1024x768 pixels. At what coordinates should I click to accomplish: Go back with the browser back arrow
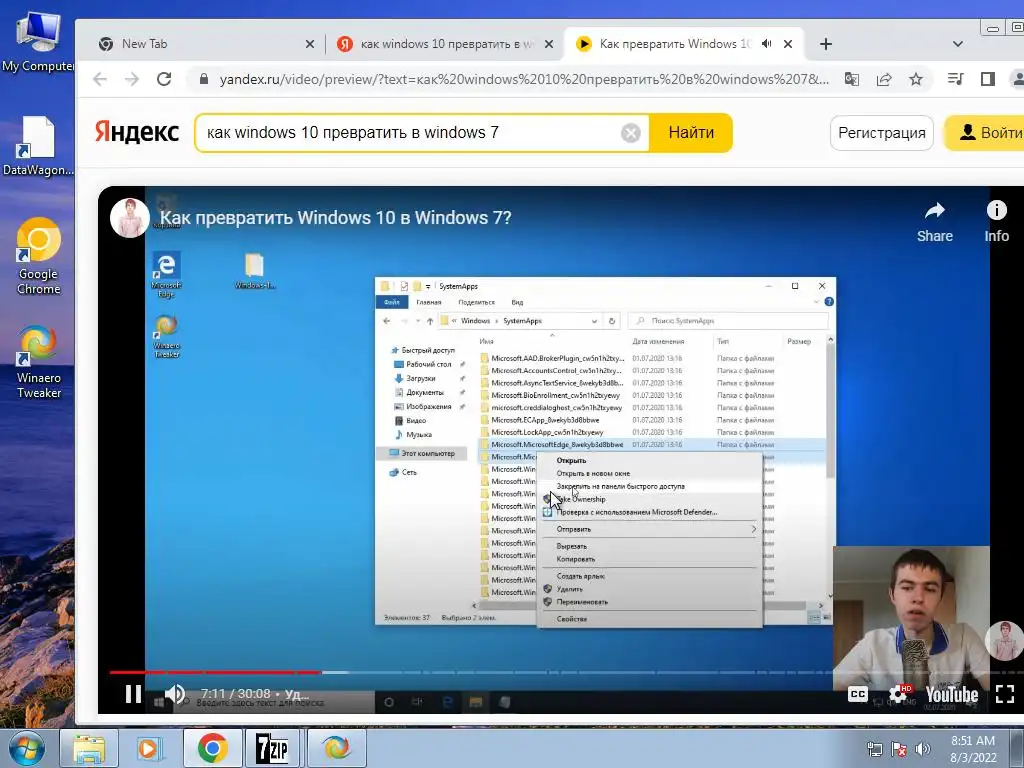(x=99, y=79)
